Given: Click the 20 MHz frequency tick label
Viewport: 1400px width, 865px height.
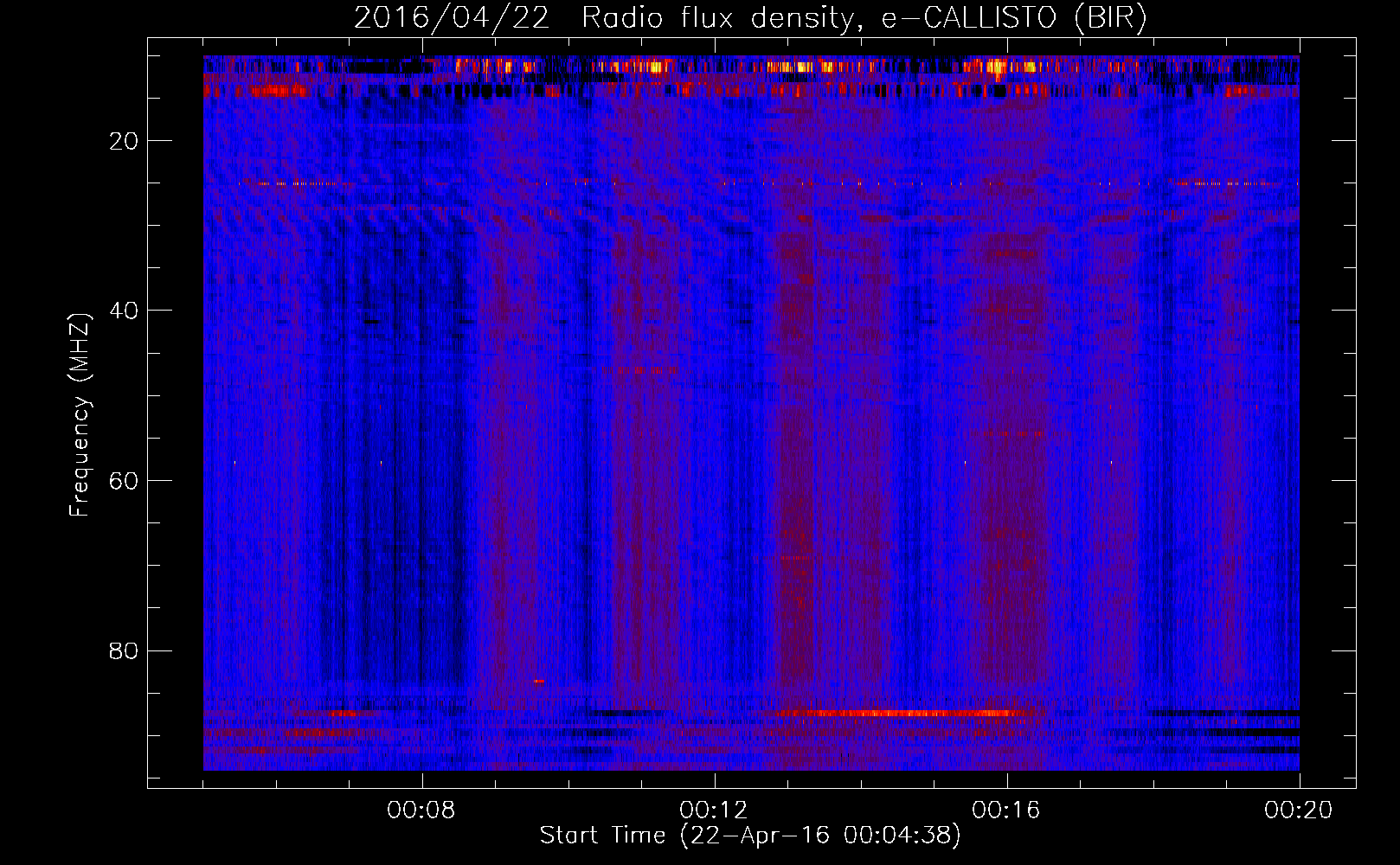Looking at the screenshot, I should 124,141.
